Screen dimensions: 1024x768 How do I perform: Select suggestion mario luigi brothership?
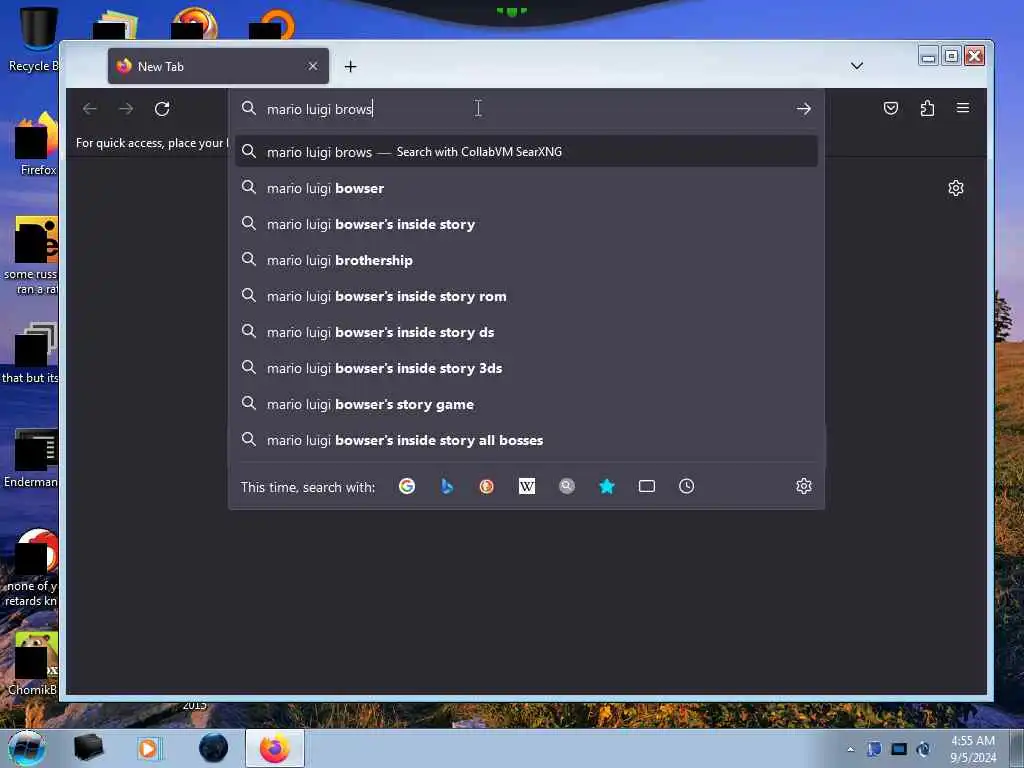click(x=526, y=260)
